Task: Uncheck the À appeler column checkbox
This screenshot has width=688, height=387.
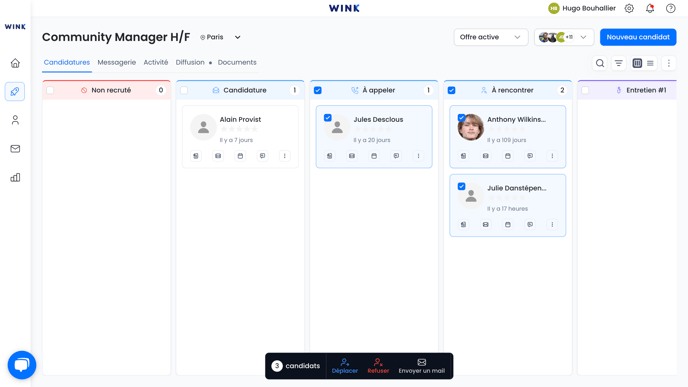Action: coord(318,90)
